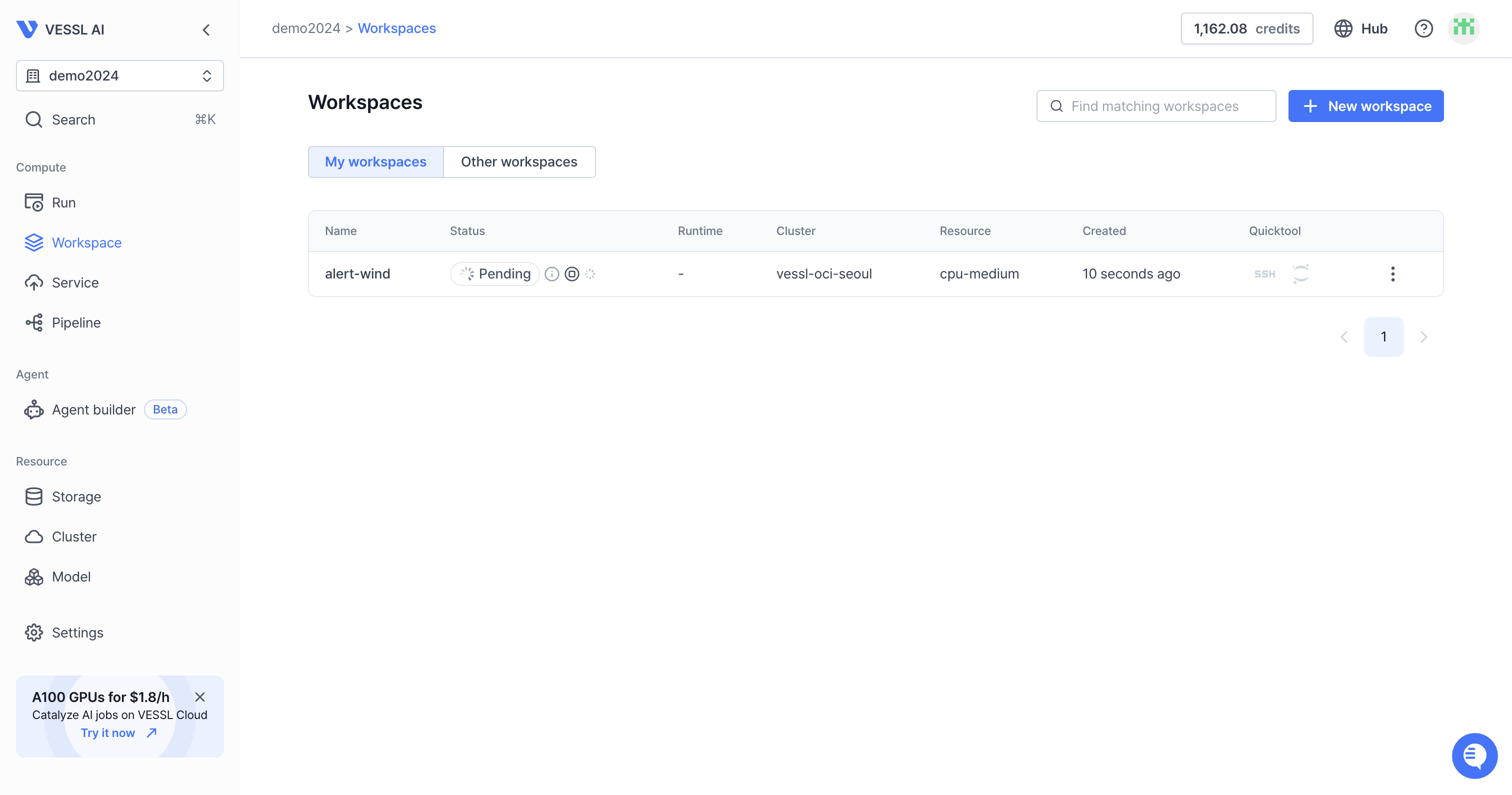Screen dimensions: 1512x795
Task: Switch to the Other workspaces tab
Action: click(x=519, y=161)
